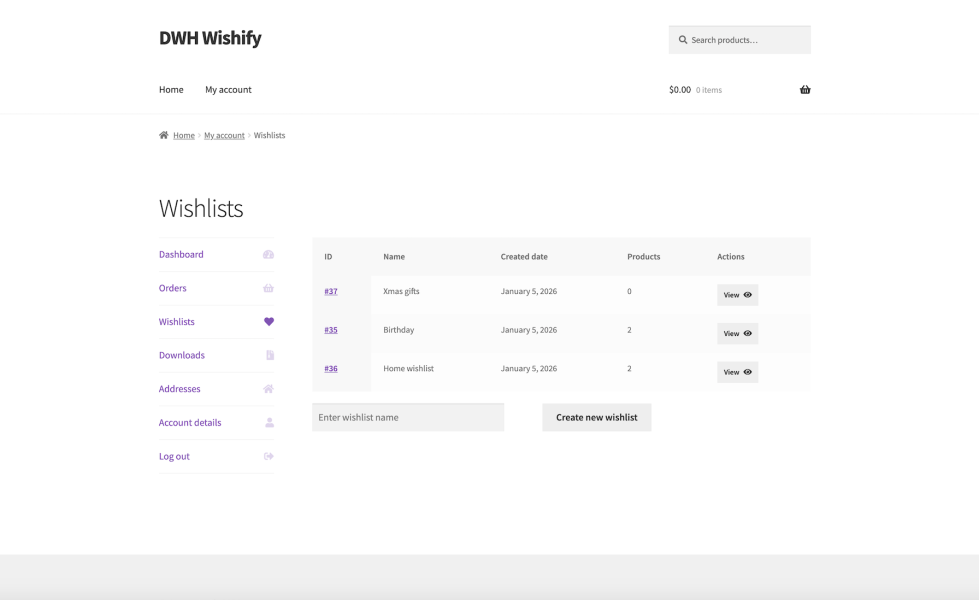
Task: Click the Wishlists heart icon
Action: [268, 322]
